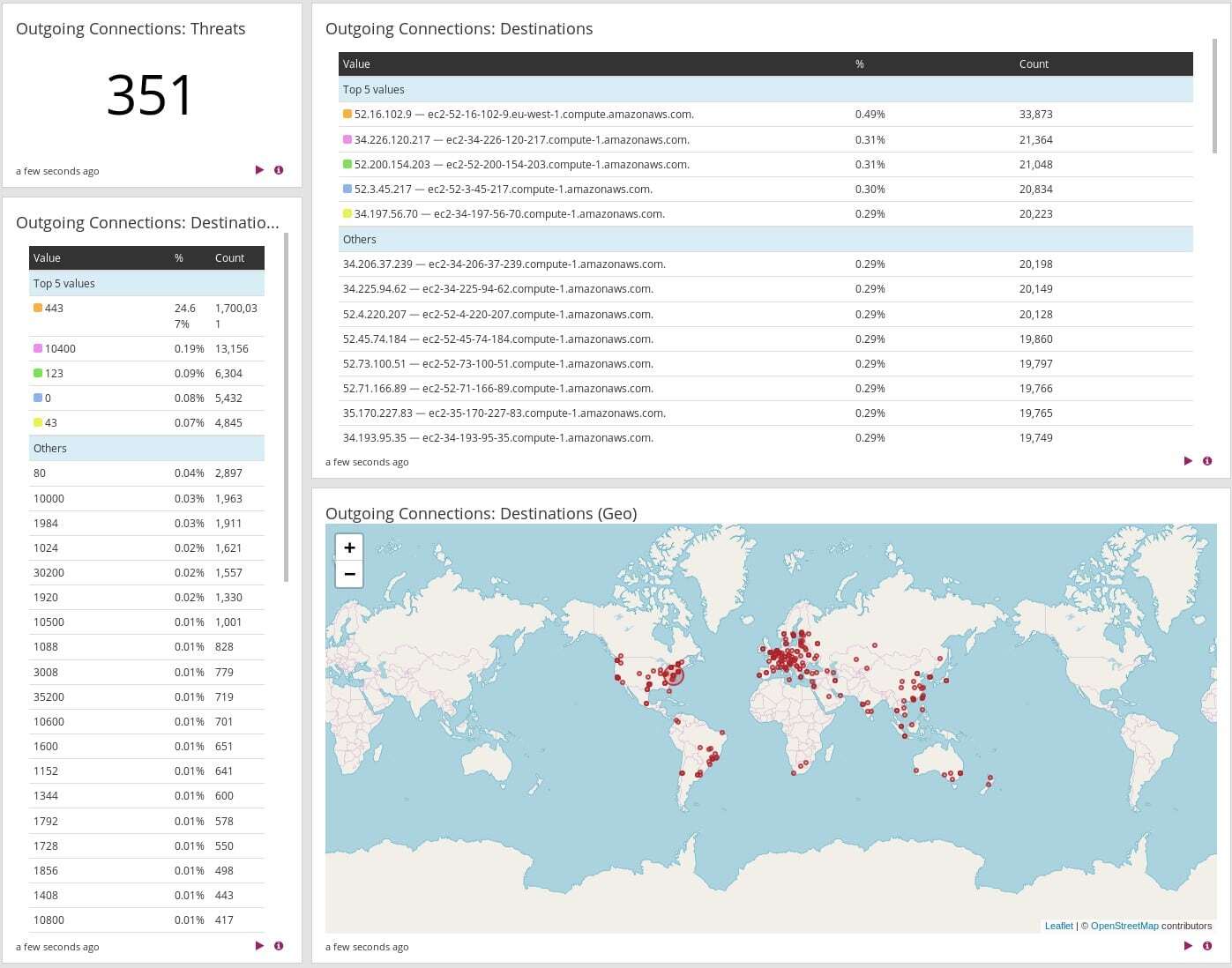Click the large US East map marker
Screen dimensions: 1232x968
tap(674, 675)
